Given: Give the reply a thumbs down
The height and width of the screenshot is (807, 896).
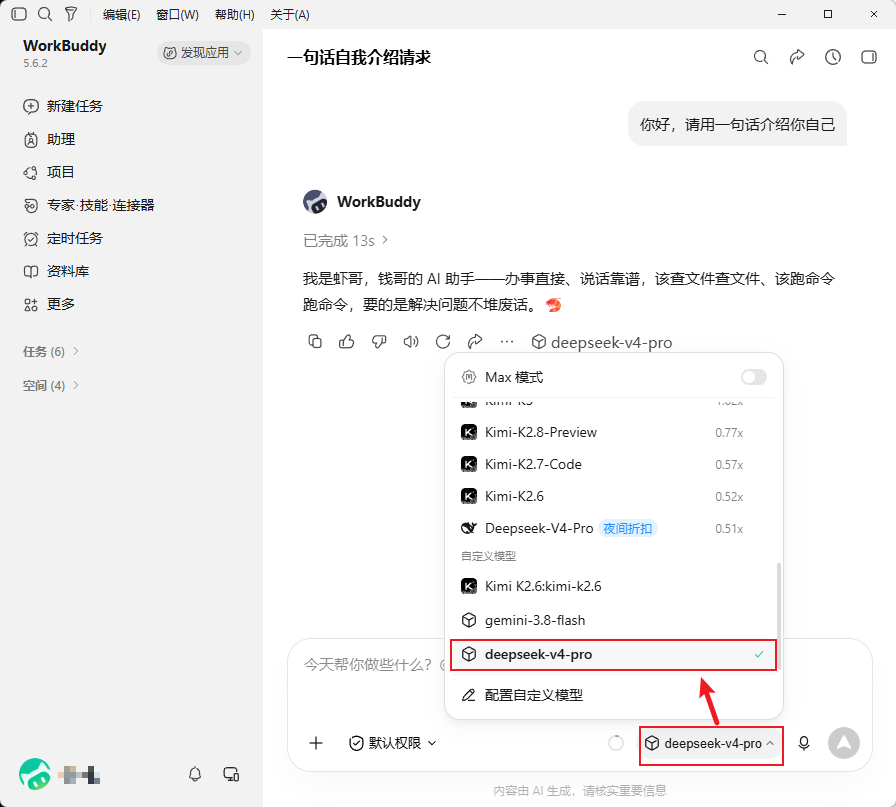Looking at the screenshot, I should pos(379,342).
